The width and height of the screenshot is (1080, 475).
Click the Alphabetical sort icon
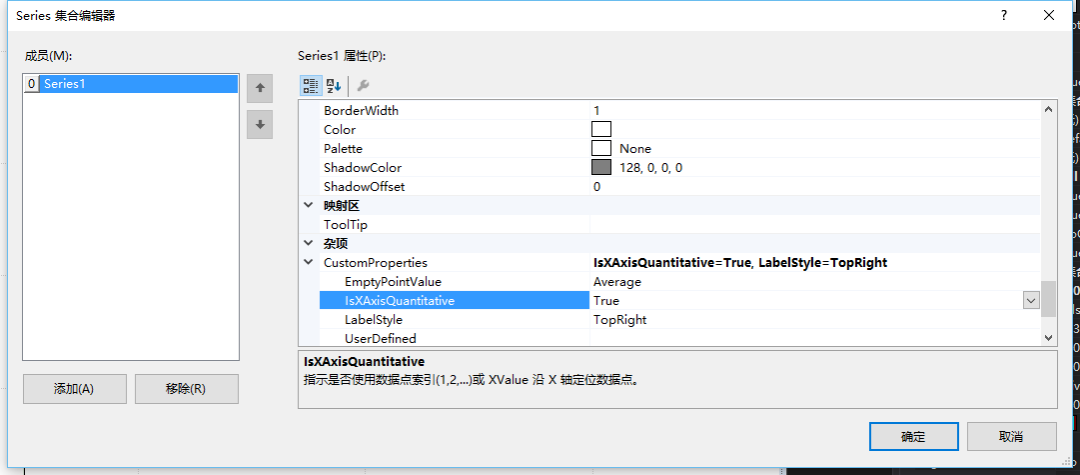[x=333, y=86]
